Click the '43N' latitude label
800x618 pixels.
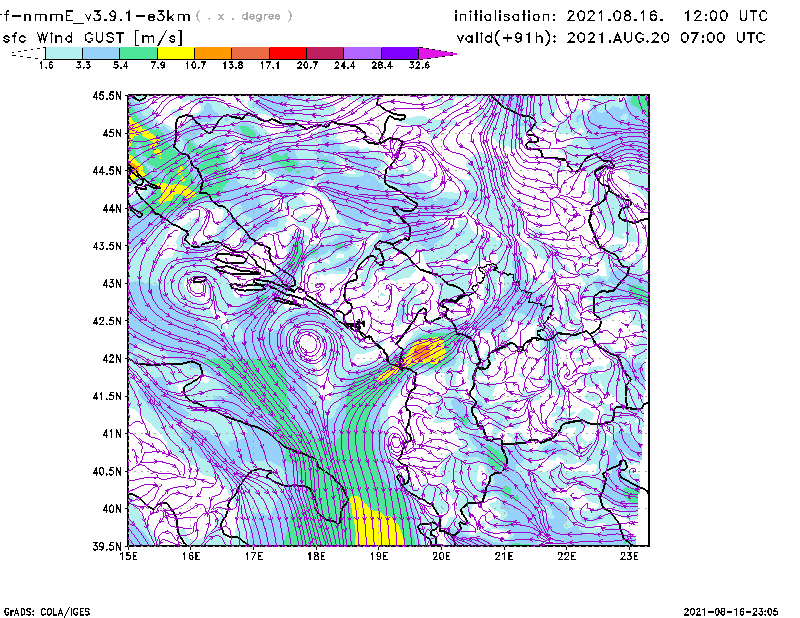(112, 283)
